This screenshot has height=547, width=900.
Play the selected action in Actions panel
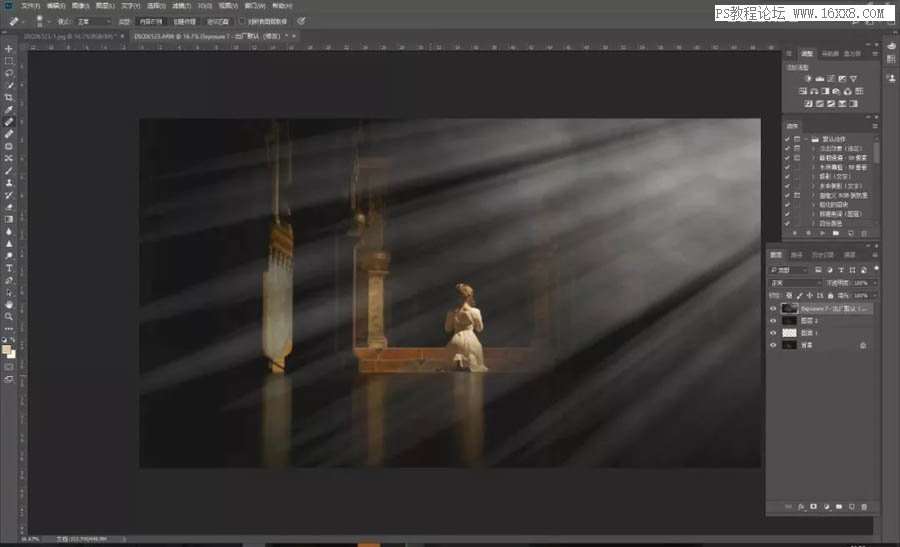coord(822,234)
